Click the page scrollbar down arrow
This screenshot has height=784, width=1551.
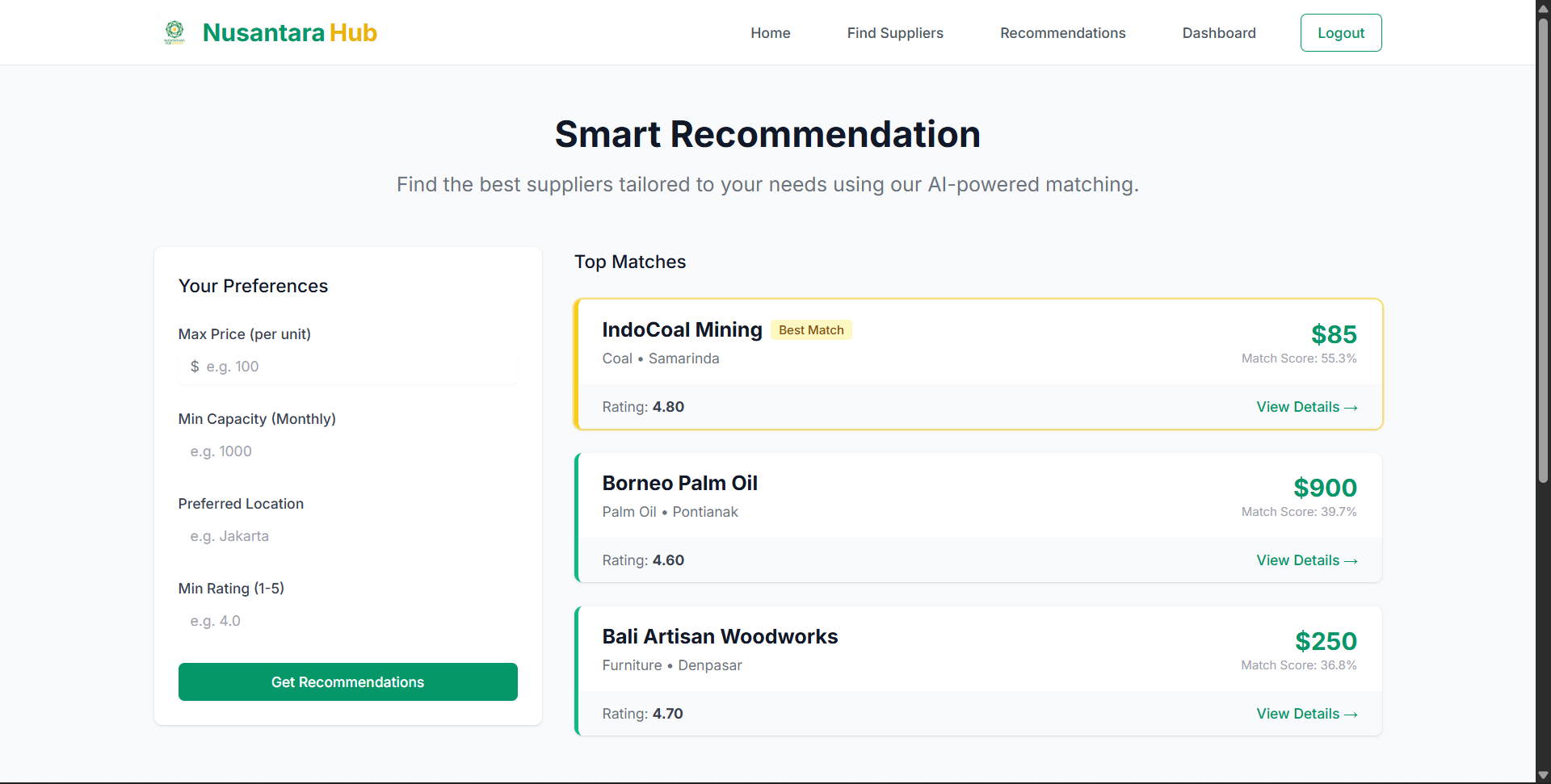(1543, 776)
